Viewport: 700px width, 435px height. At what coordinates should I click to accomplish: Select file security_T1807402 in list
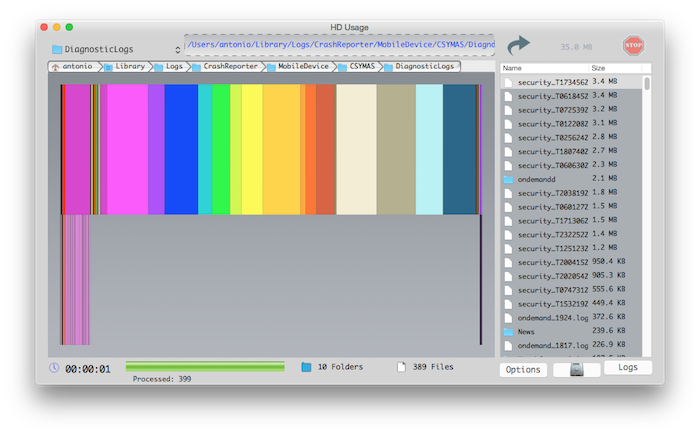(571, 151)
